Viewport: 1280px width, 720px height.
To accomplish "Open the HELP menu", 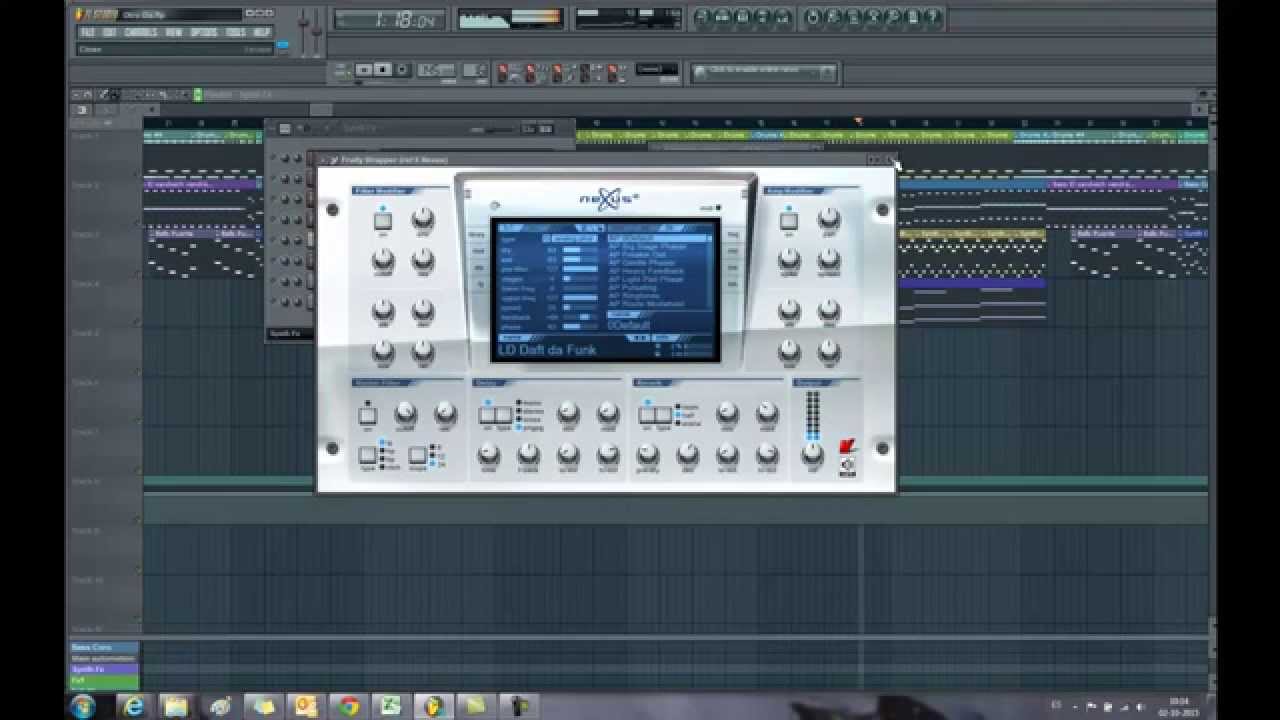I will point(262,32).
